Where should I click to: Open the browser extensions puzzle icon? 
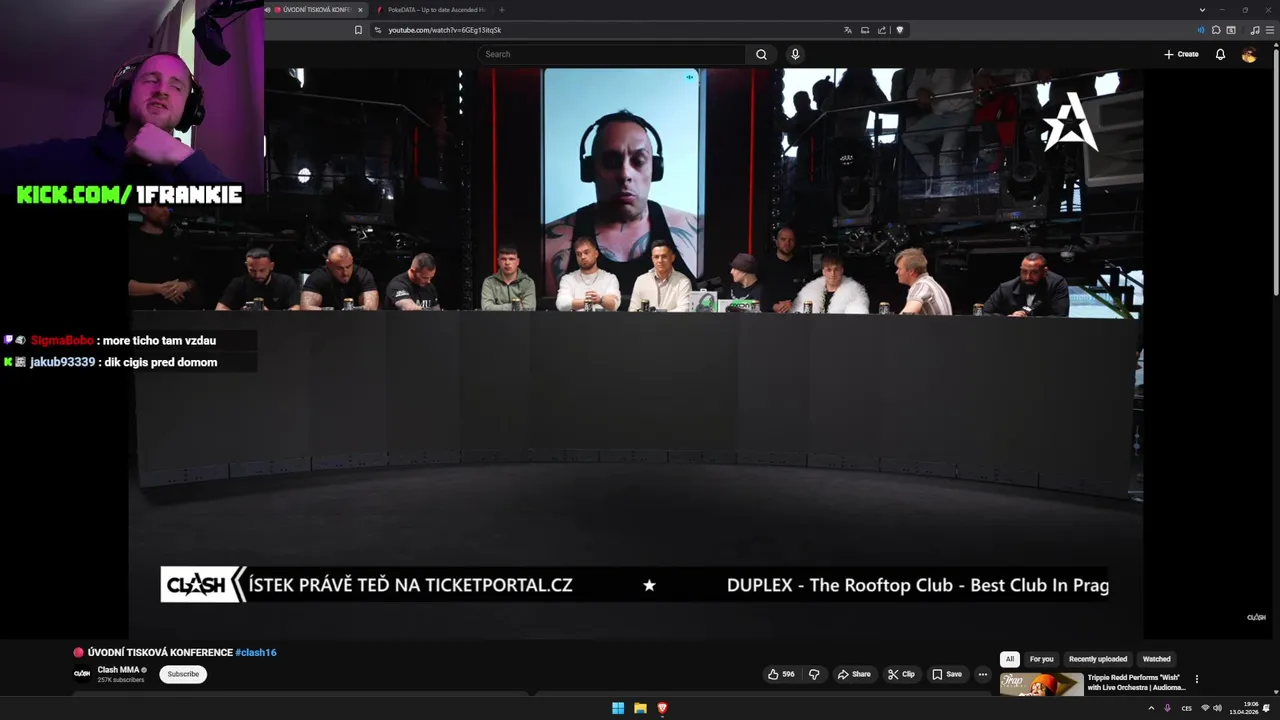[x=1216, y=30]
